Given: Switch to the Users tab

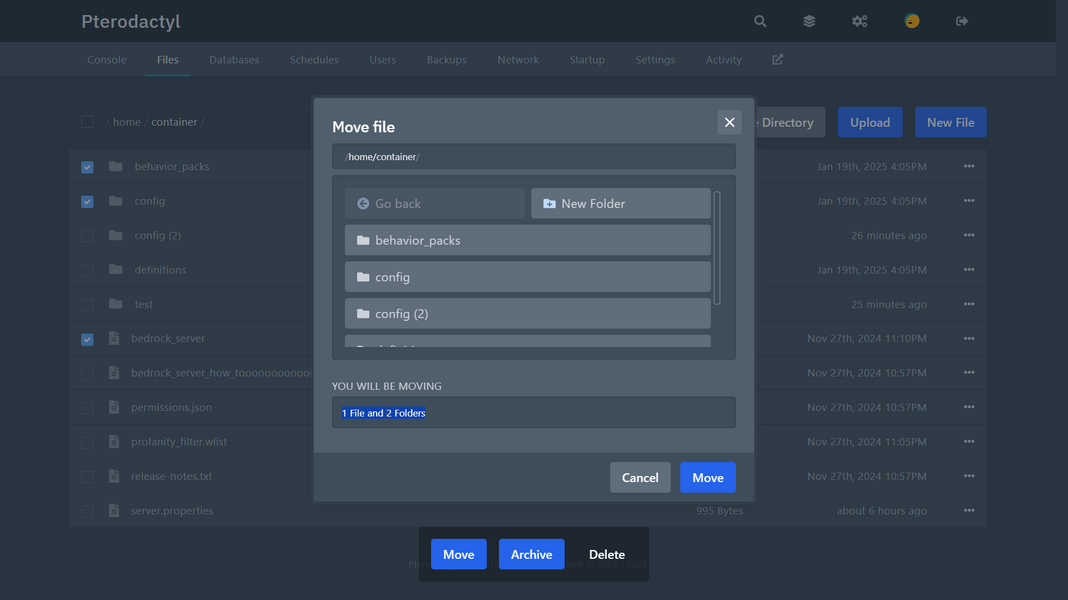Looking at the screenshot, I should coord(383,59).
